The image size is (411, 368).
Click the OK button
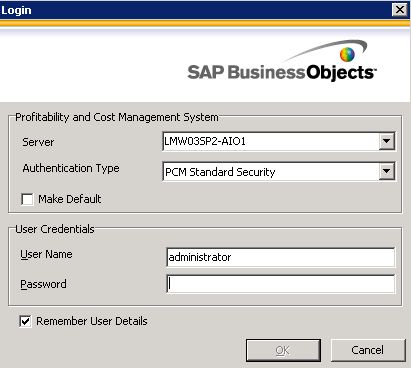(x=283, y=350)
